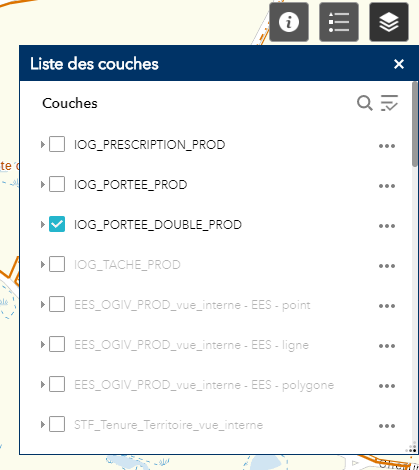Open the legend list widget

(x=339, y=22)
